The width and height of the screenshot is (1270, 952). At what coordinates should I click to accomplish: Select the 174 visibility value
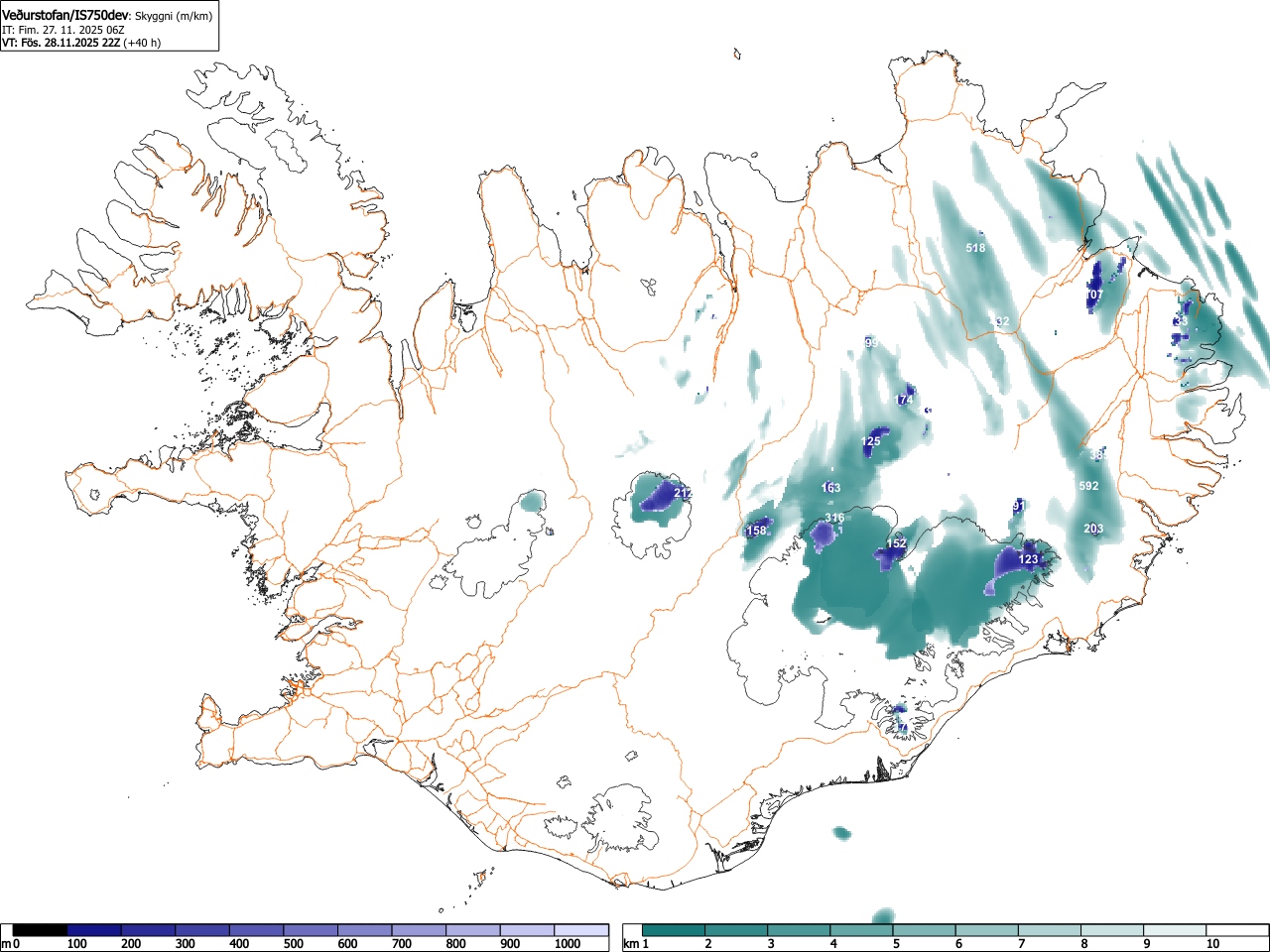tap(903, 401)
